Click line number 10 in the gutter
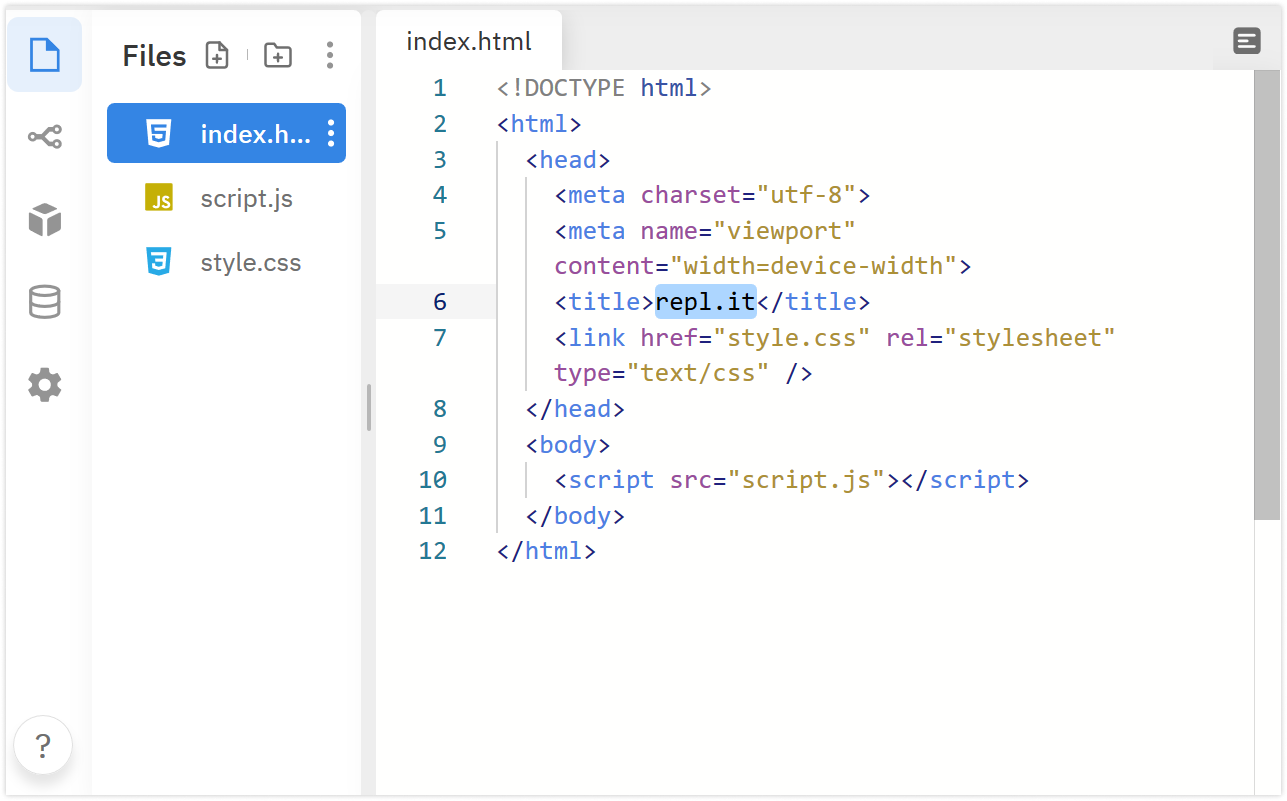The height and width of the screenshot is (801, 1287). click(432, 480)
